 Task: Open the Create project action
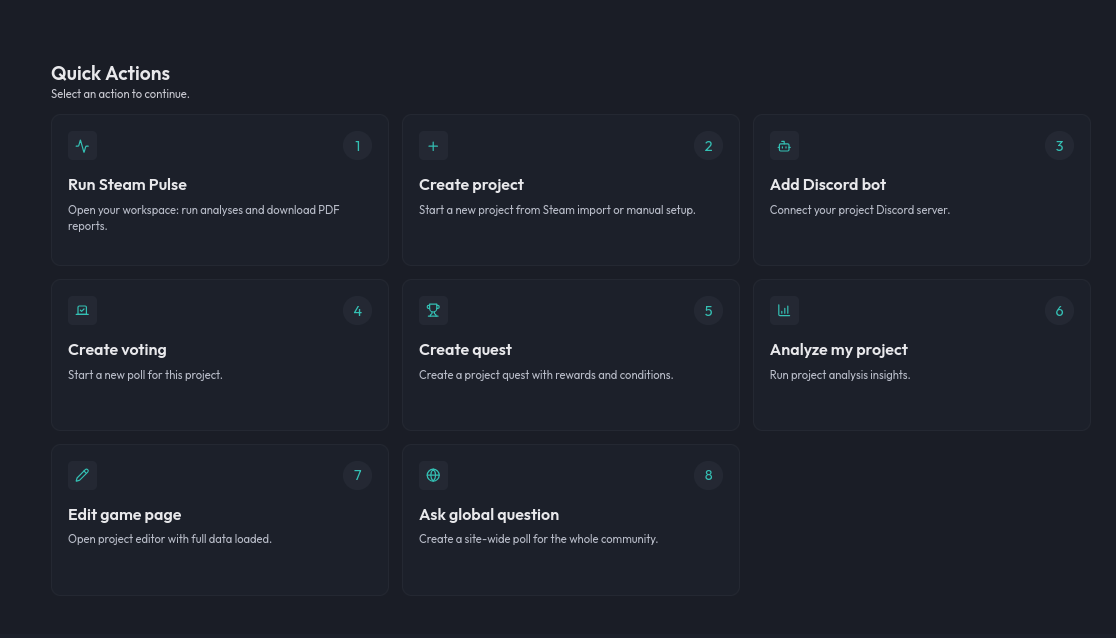[570, 190]
